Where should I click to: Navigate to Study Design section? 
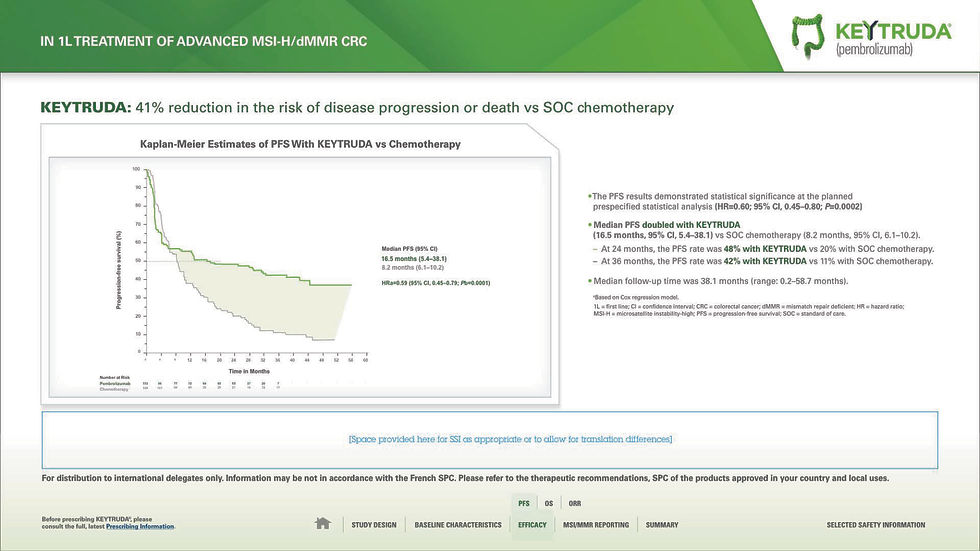click(374, 525)
